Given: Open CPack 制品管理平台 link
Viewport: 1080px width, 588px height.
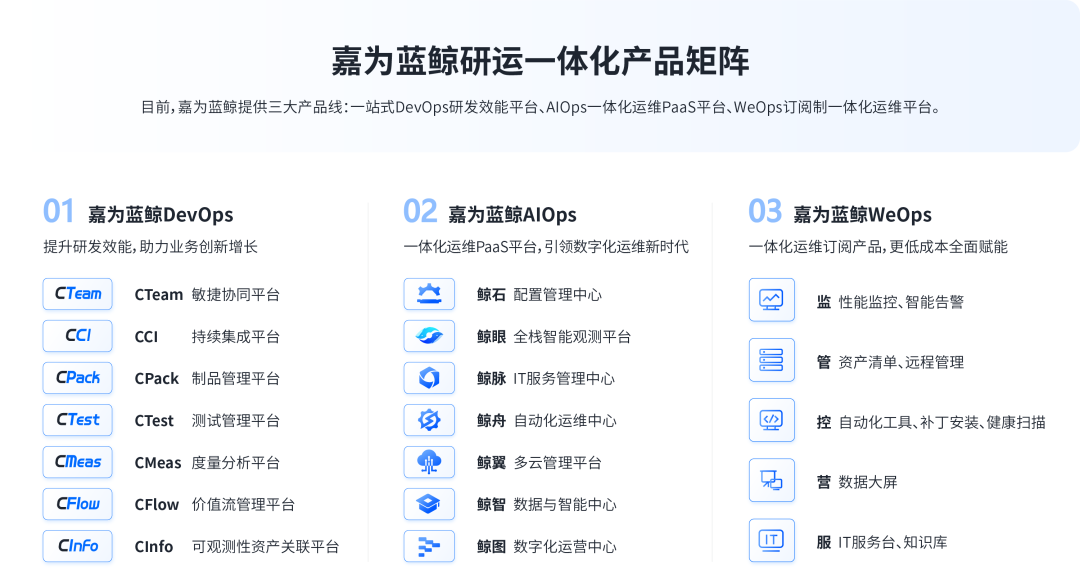Looking at the screenshot, I should tap(207, 379).
